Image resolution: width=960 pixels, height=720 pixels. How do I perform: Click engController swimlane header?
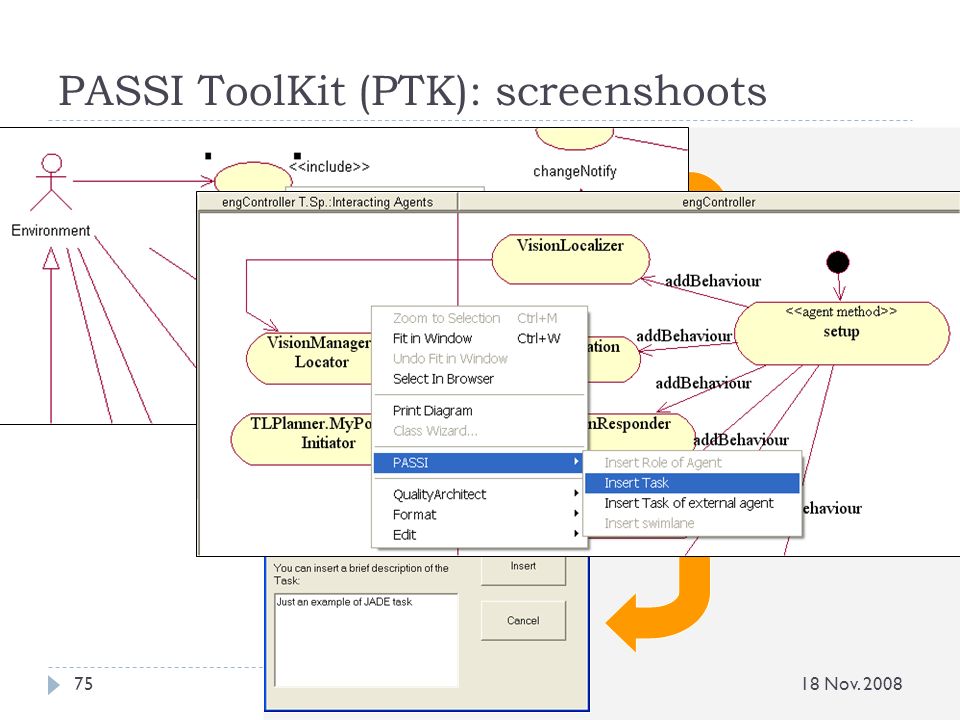pyautogui.click(x=719, y=202)
